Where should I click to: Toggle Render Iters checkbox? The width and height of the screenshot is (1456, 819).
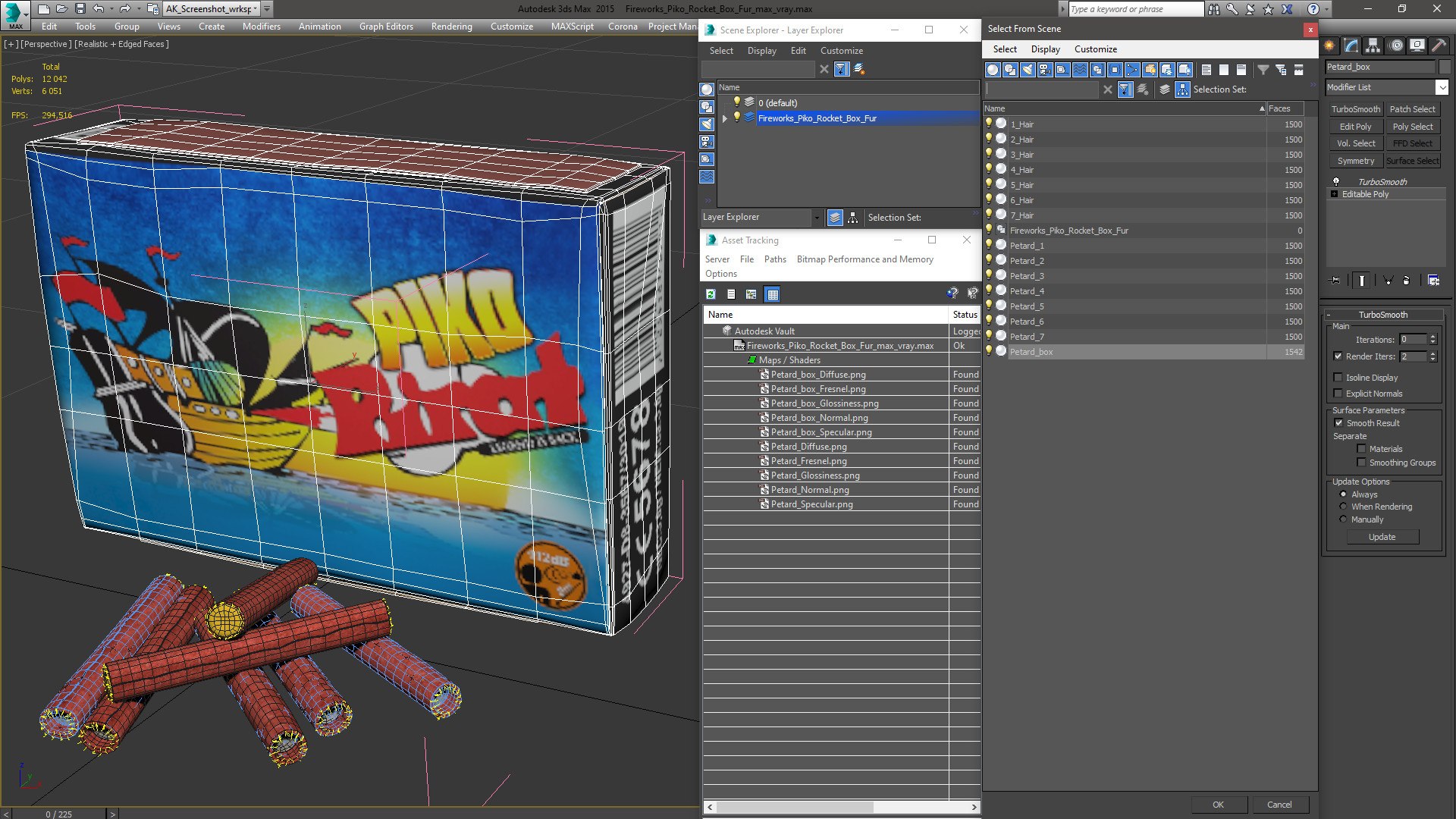point(1338,356)
